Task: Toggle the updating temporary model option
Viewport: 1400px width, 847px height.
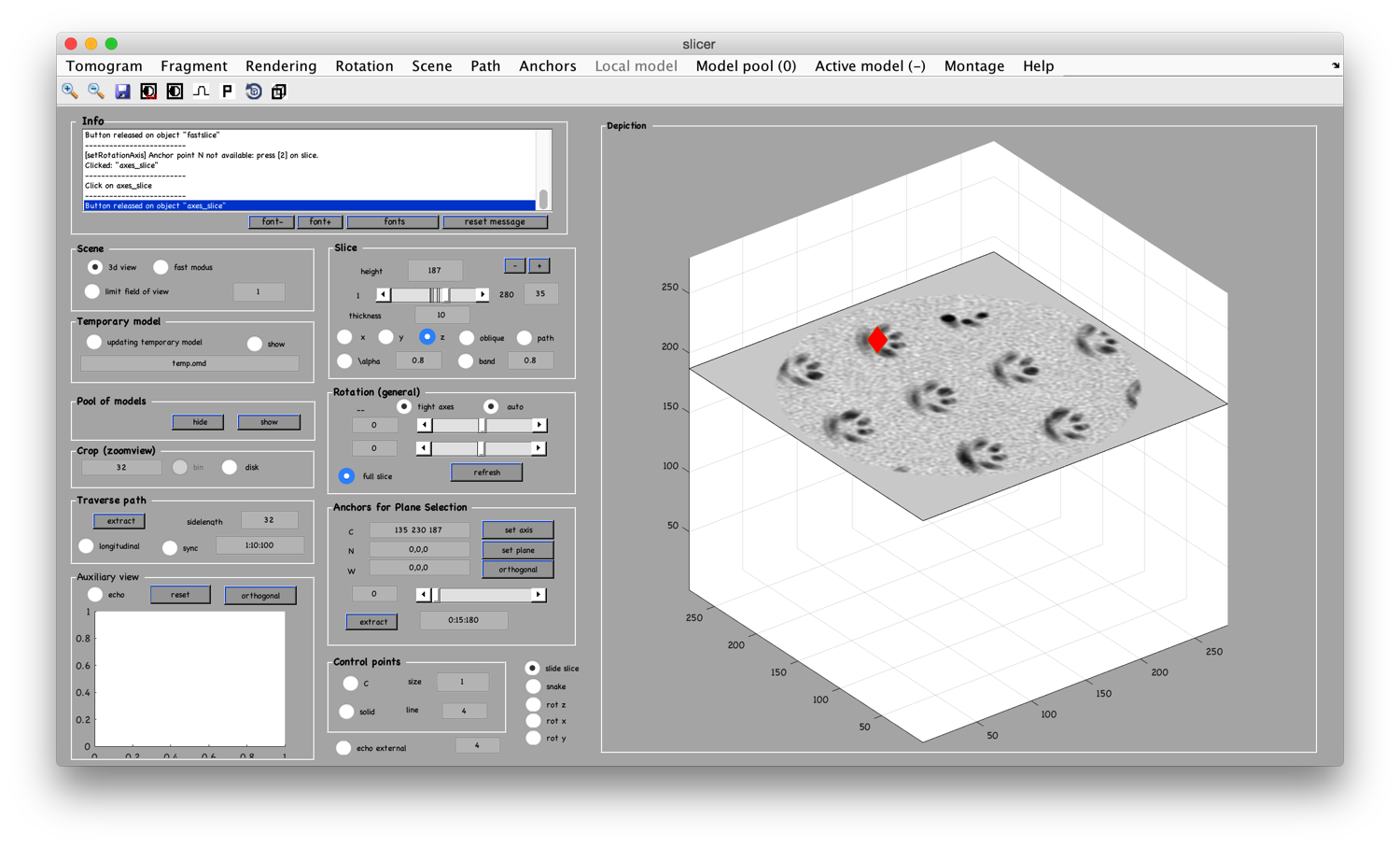Action: (x=94, y=342)
